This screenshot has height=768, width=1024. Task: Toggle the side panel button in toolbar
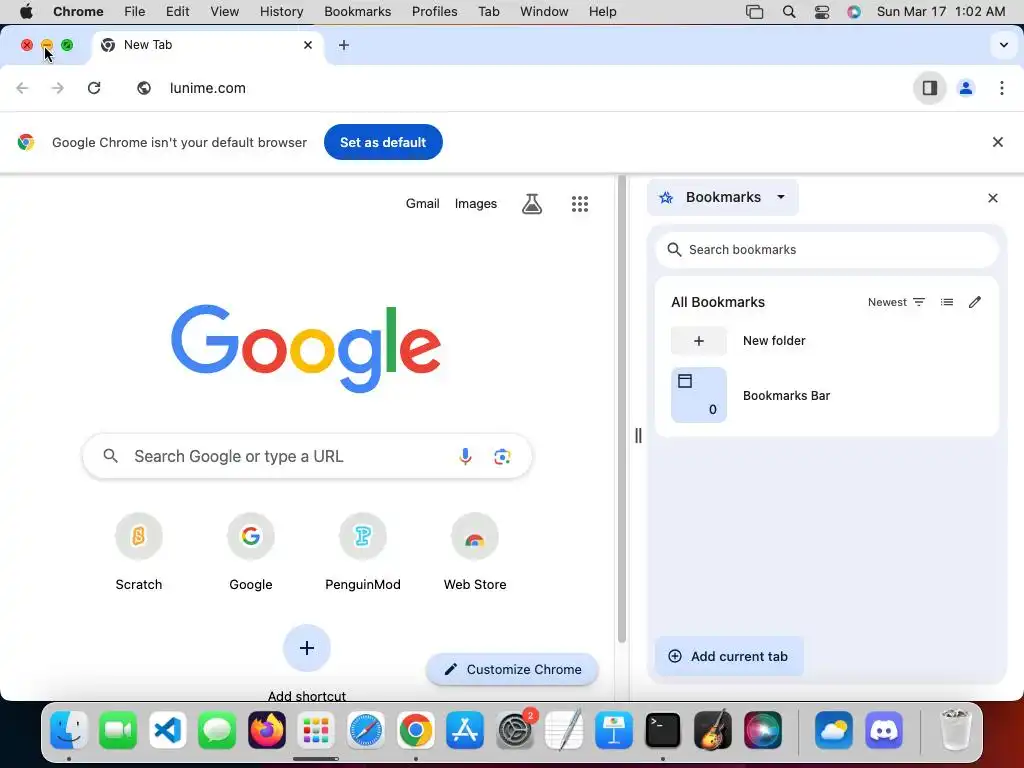[929, 88]
